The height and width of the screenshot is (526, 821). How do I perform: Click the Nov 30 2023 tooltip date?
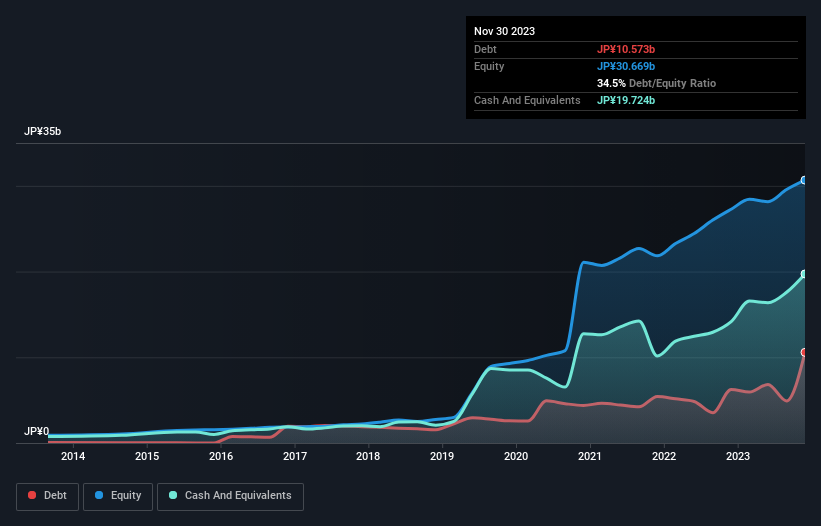click(x=504, y=31)
